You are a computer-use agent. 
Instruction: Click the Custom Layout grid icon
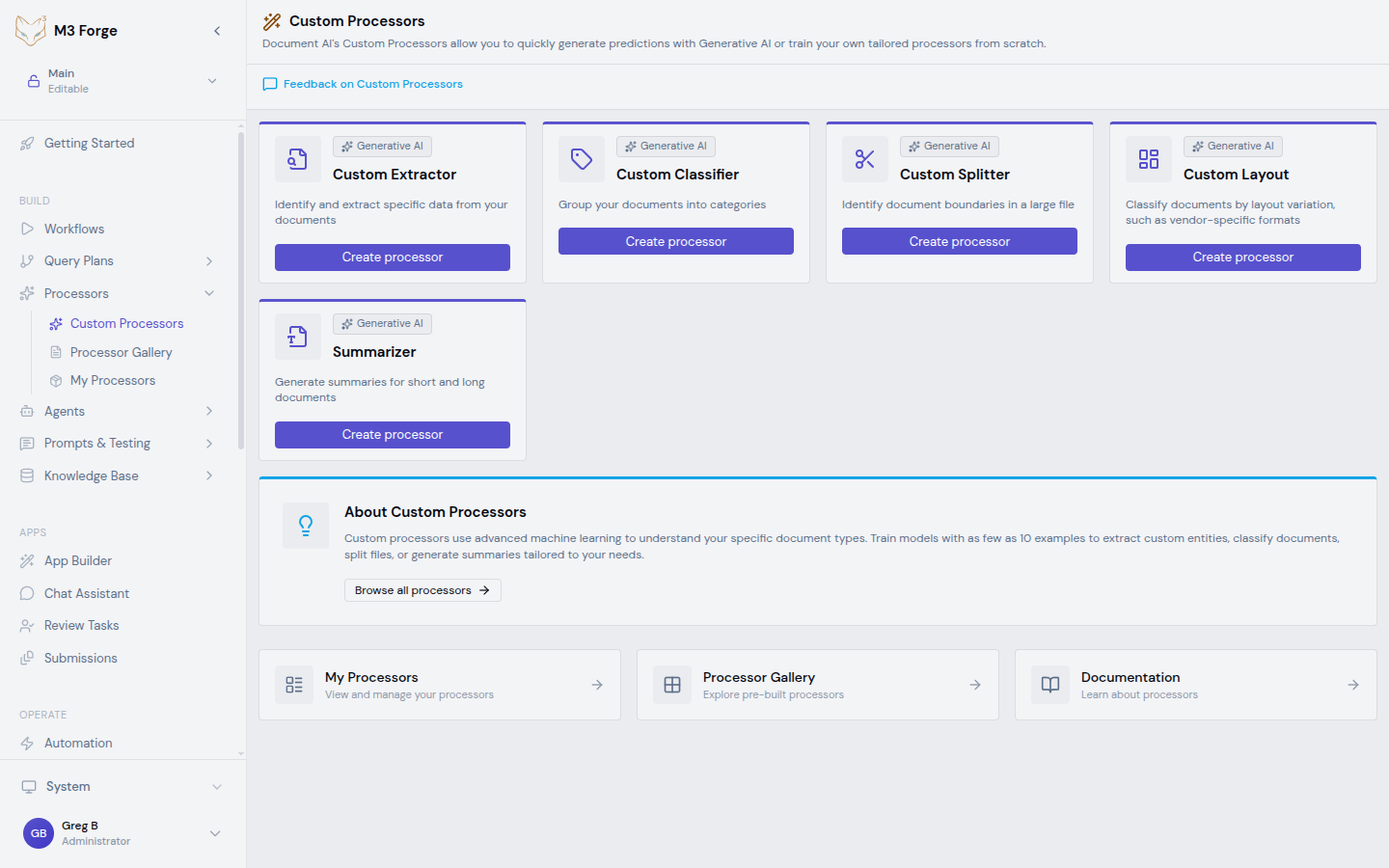pos(1148,159)
